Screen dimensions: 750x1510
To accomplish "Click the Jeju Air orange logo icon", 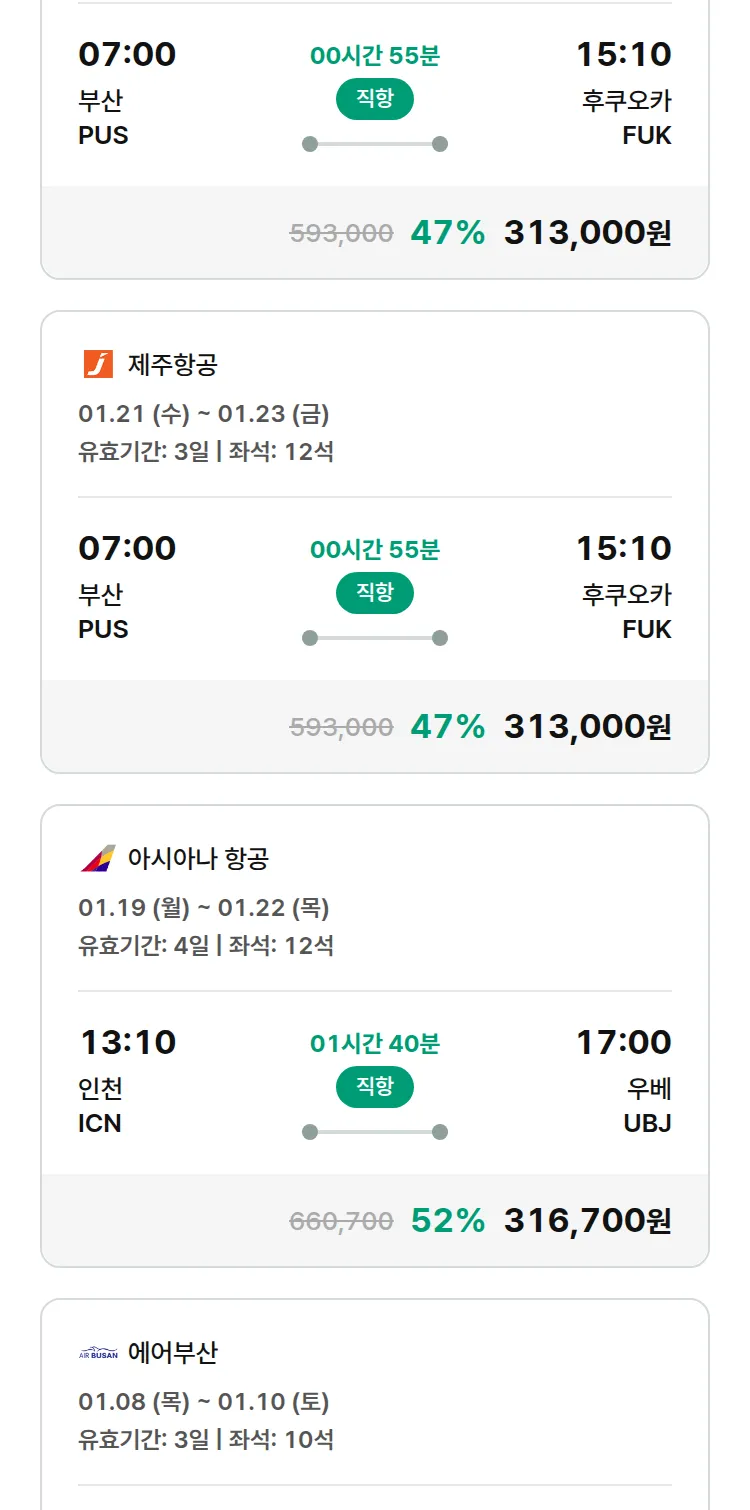I will [98, 364].
